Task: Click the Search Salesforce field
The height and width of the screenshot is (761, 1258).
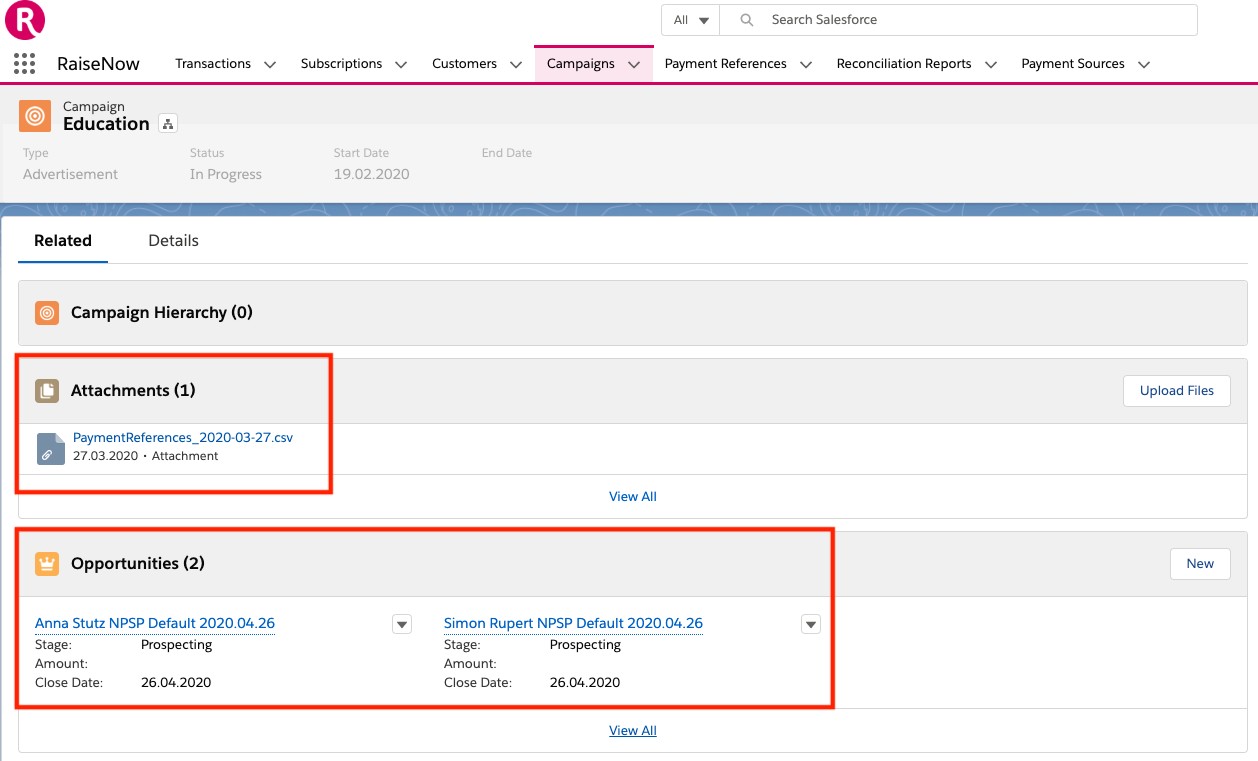Action: point(958,20)
